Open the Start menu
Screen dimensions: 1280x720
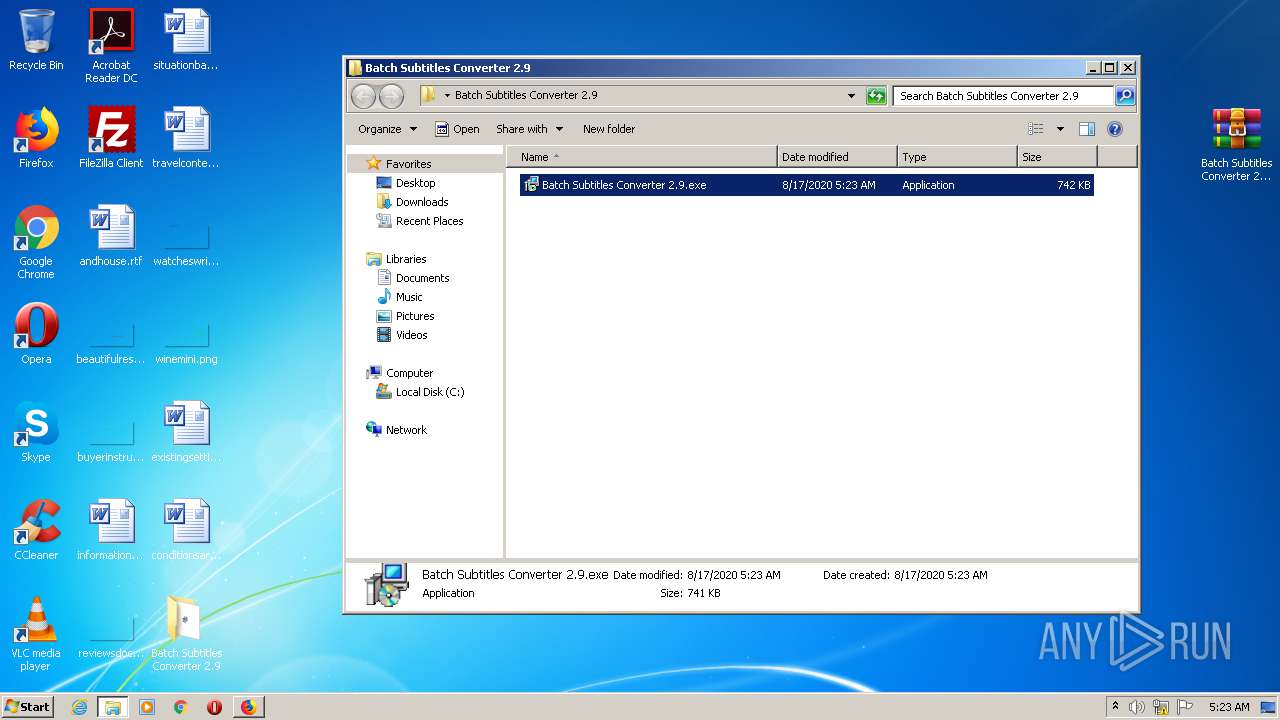pos(28,707)
